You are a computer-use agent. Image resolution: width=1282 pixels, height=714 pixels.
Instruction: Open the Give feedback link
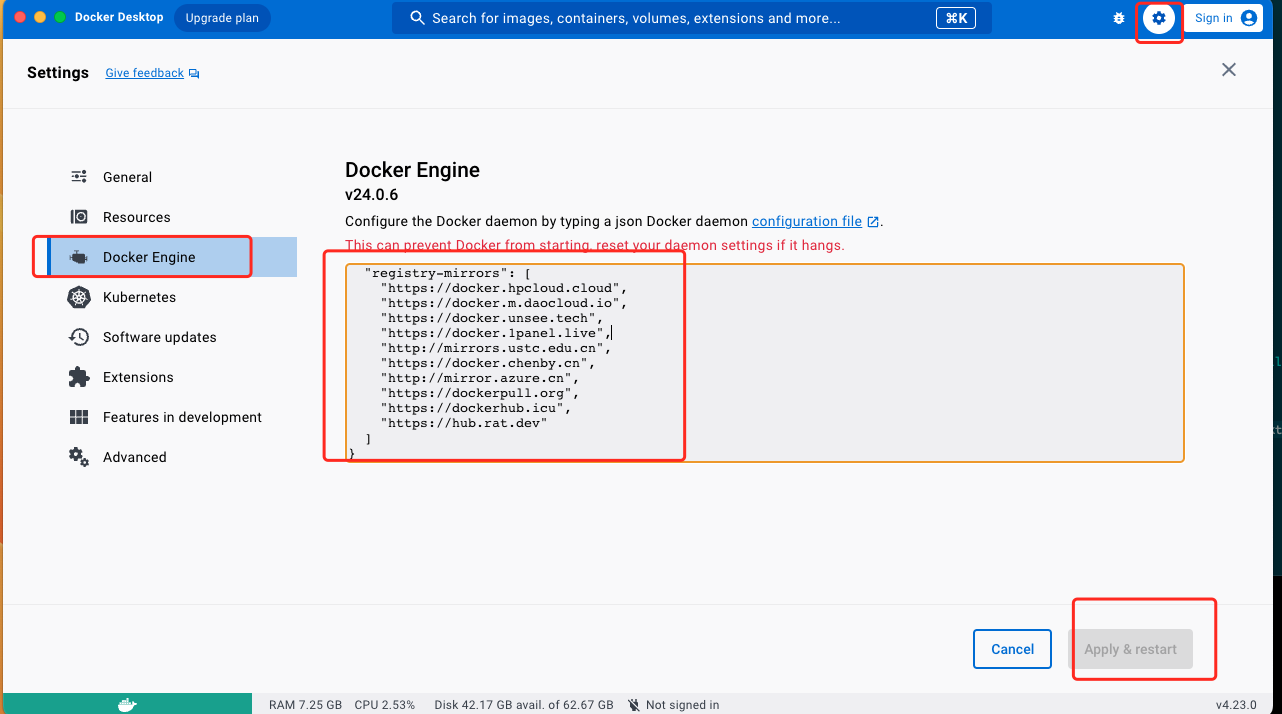[x=144, y=73]
